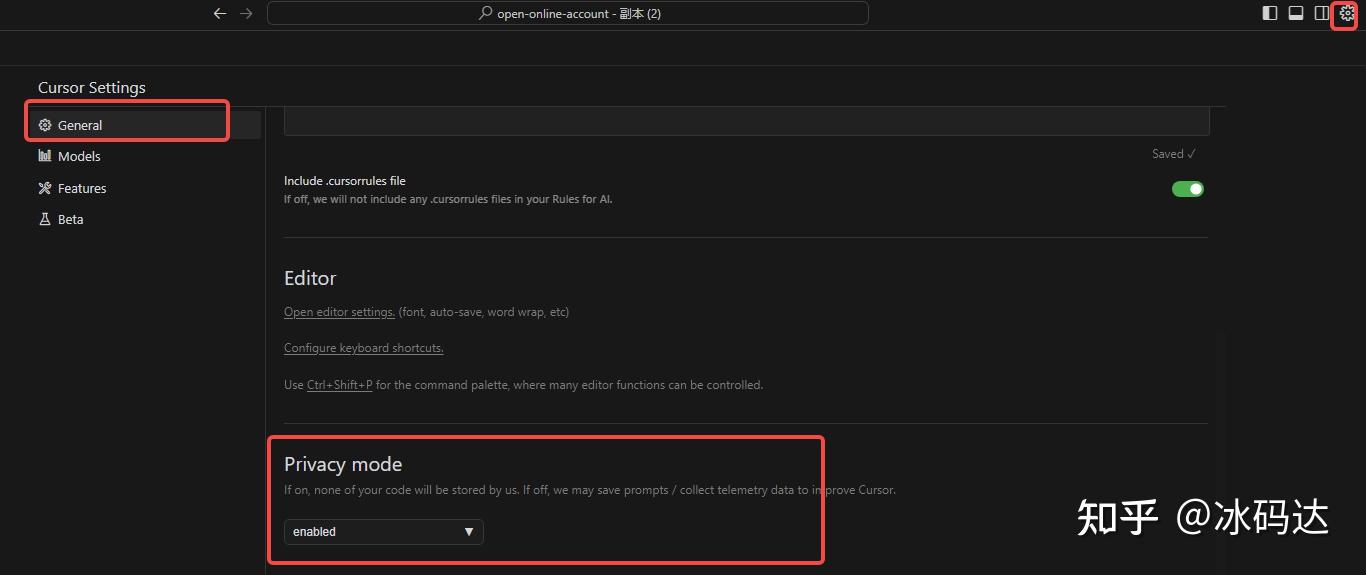Click the Privacy mode heading

343,464
